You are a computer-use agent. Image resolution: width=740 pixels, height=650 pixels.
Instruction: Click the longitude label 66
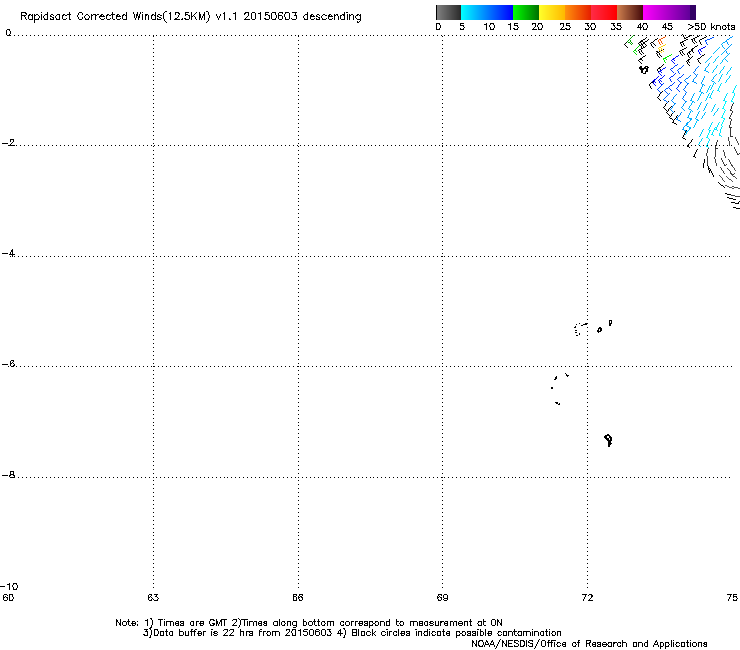tap(298, 598)
